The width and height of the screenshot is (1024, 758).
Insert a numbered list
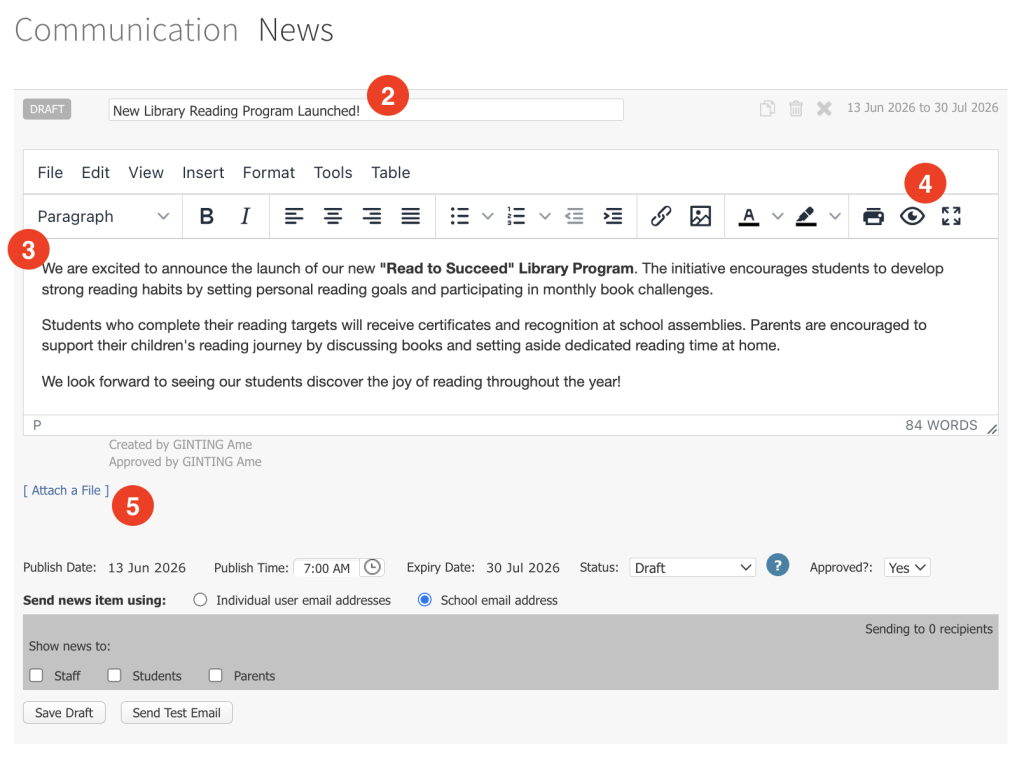tap(517, 216)
